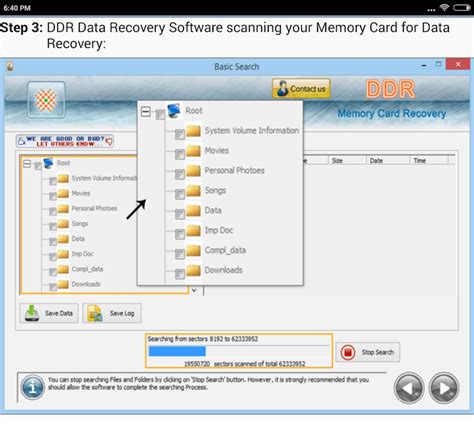Check Imp Doc checkbox in zoomed popup

180,234
